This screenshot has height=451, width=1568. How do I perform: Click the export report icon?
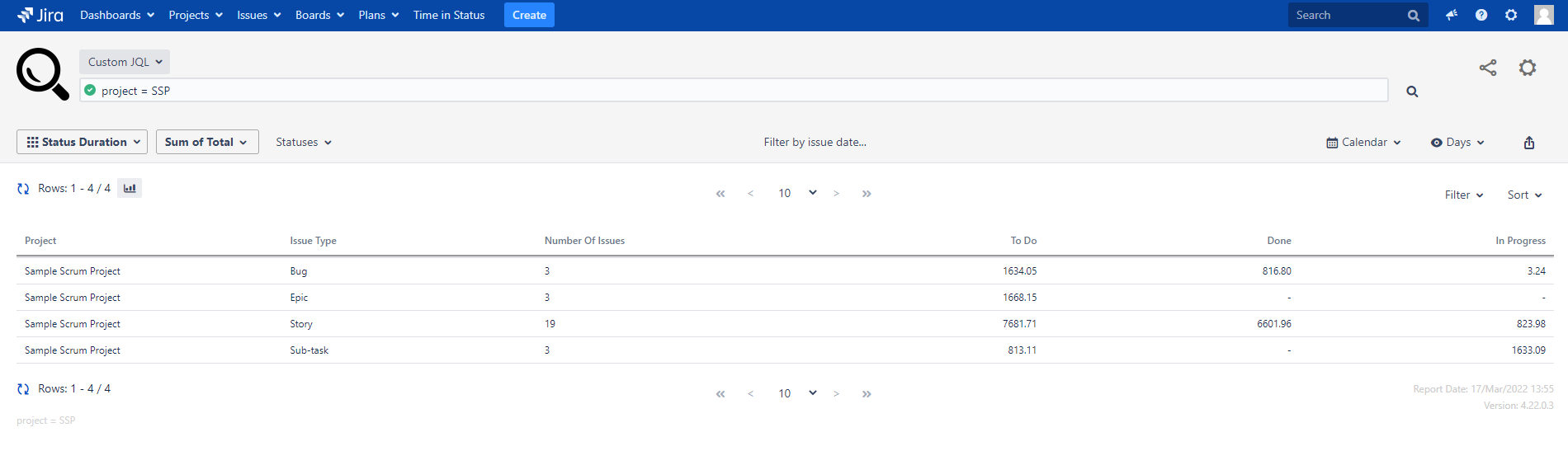(1528, 143)
